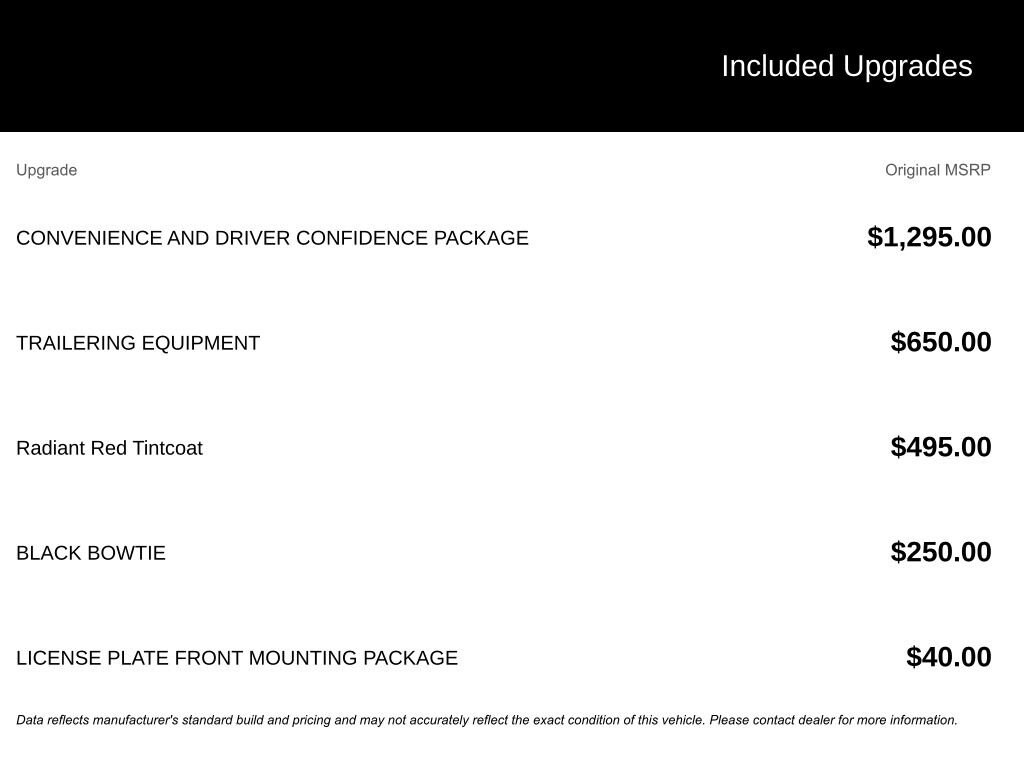Click the empty black header banner area
The width and height of the screenshot is (1024, 768).
[300, 66]
